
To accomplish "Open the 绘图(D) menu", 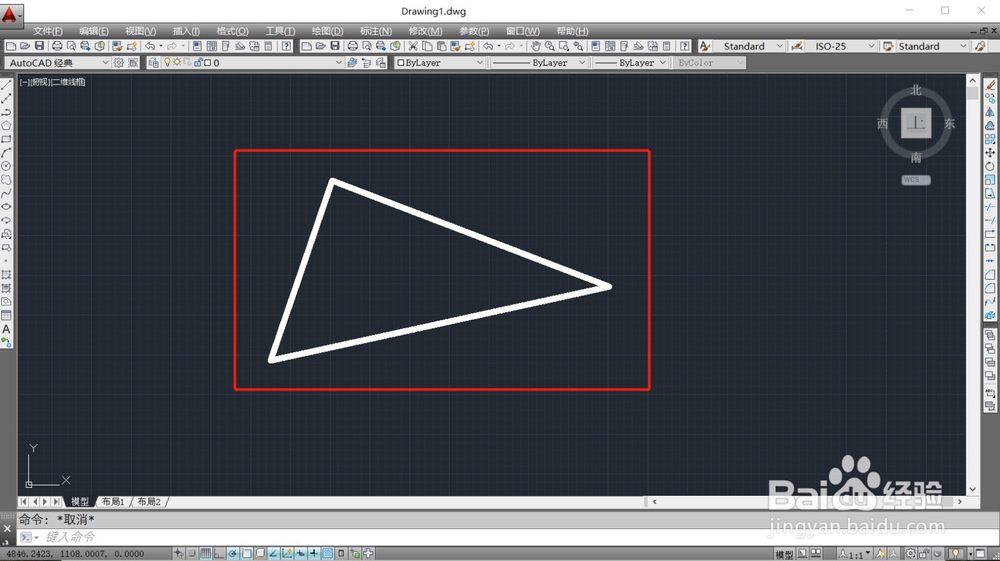I will coord(327,31).
